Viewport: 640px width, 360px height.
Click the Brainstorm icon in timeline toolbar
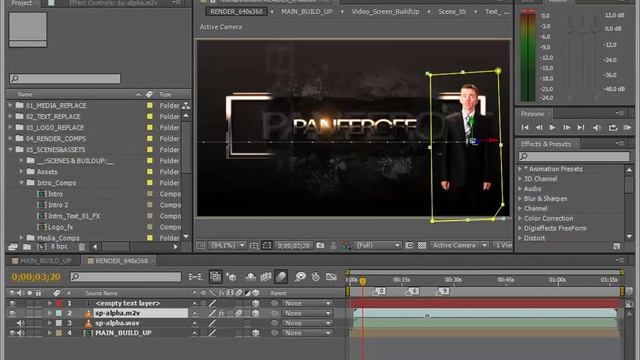[x=300, y=277]
